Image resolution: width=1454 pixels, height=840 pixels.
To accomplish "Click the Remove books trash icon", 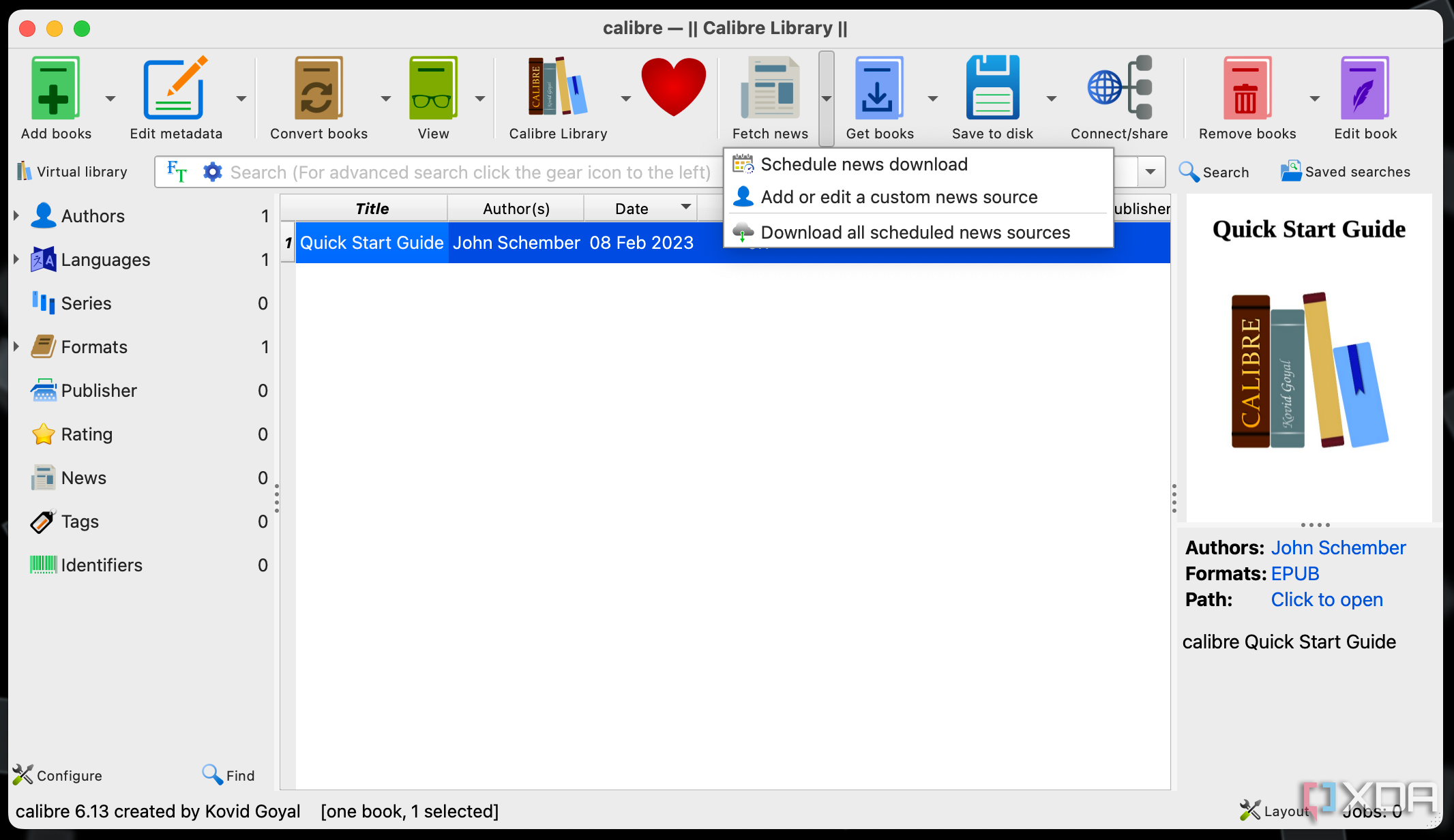I will [1247, 89].
